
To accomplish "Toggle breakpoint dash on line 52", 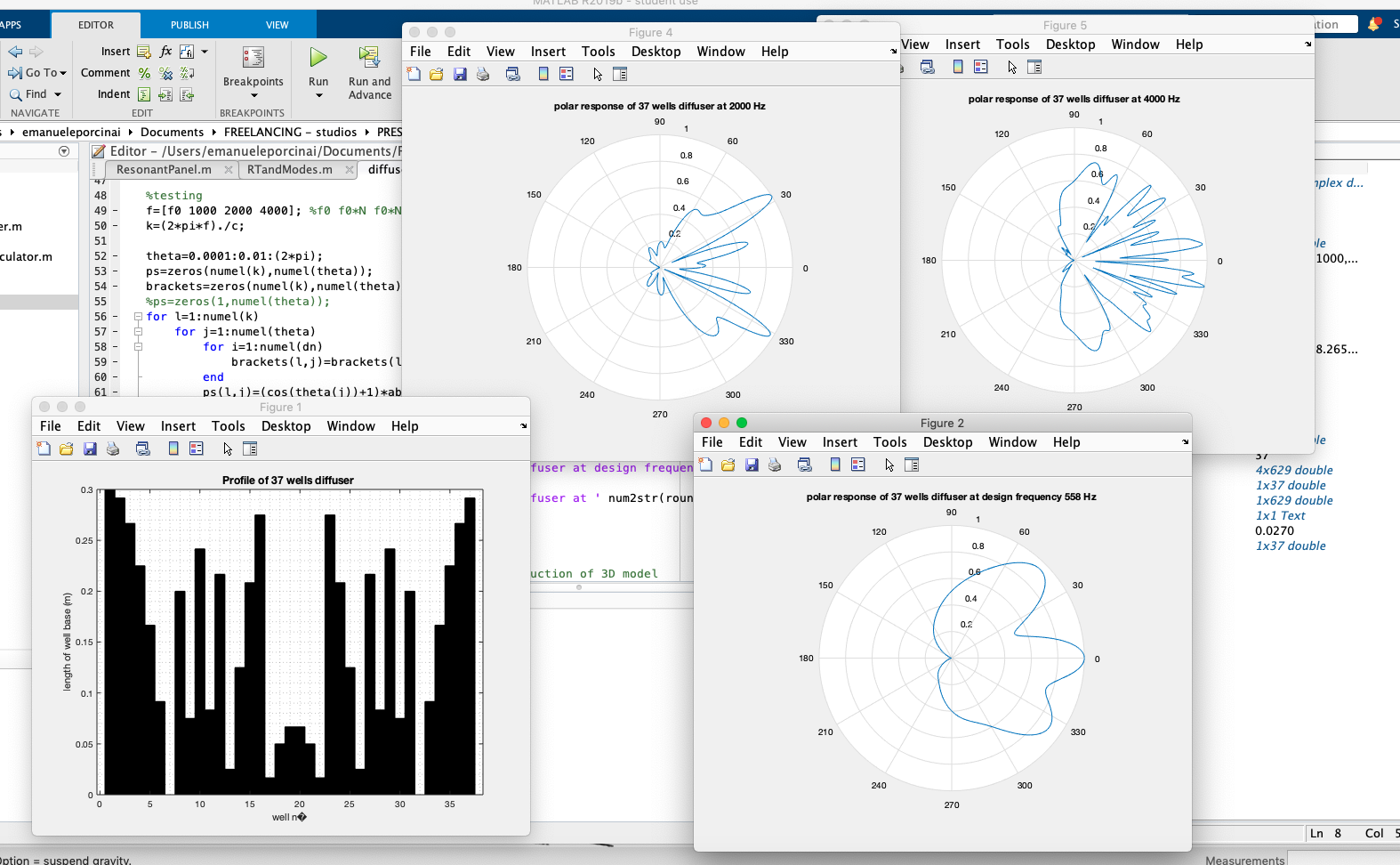I will click(x=115, y=256).
